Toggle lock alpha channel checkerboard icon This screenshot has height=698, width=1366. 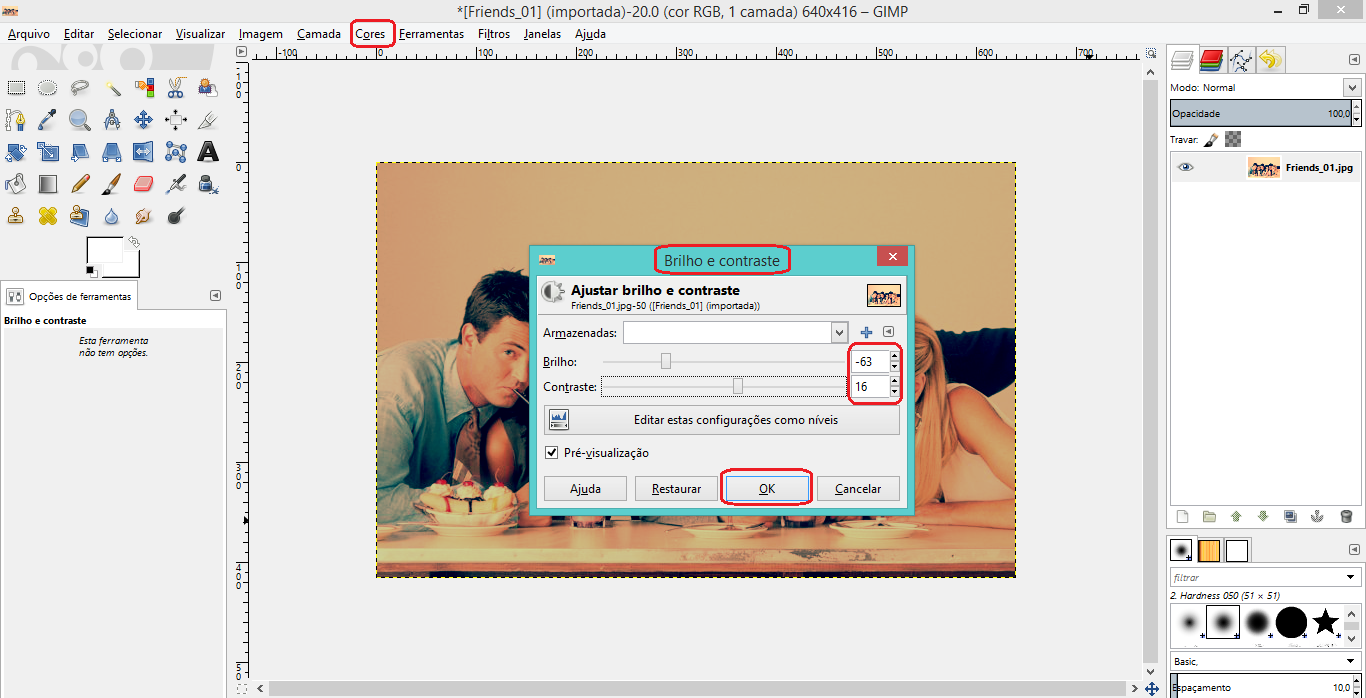click(x=1233, y=140)
